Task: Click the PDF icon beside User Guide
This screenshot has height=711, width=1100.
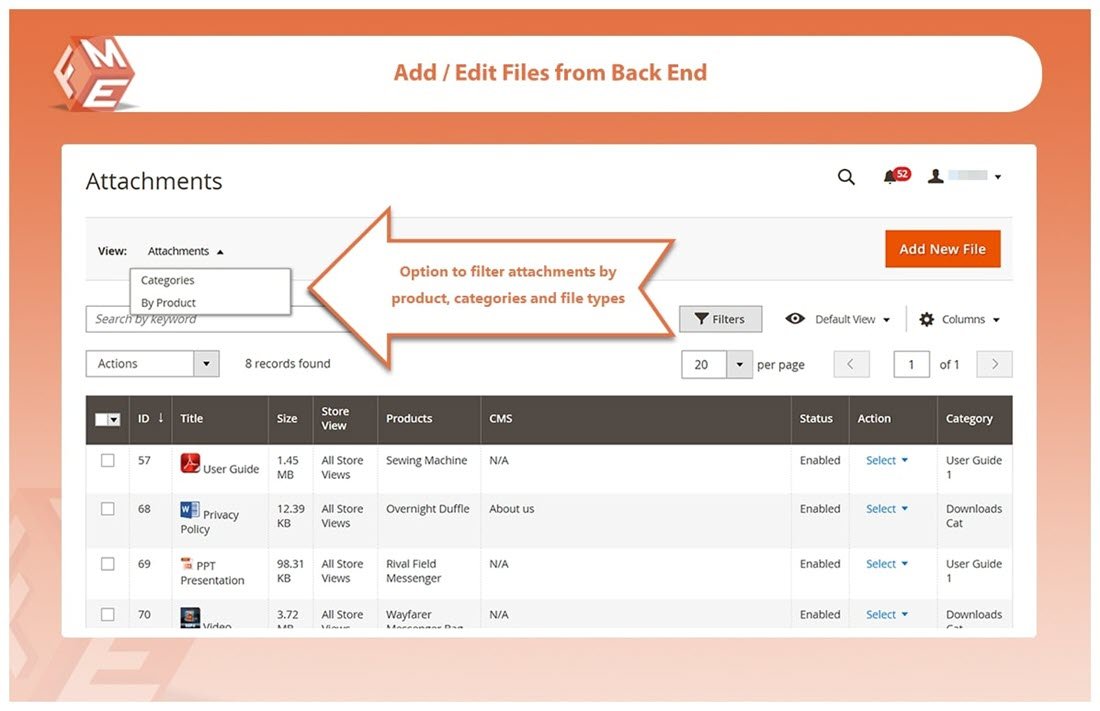Action: click(190, 463)
